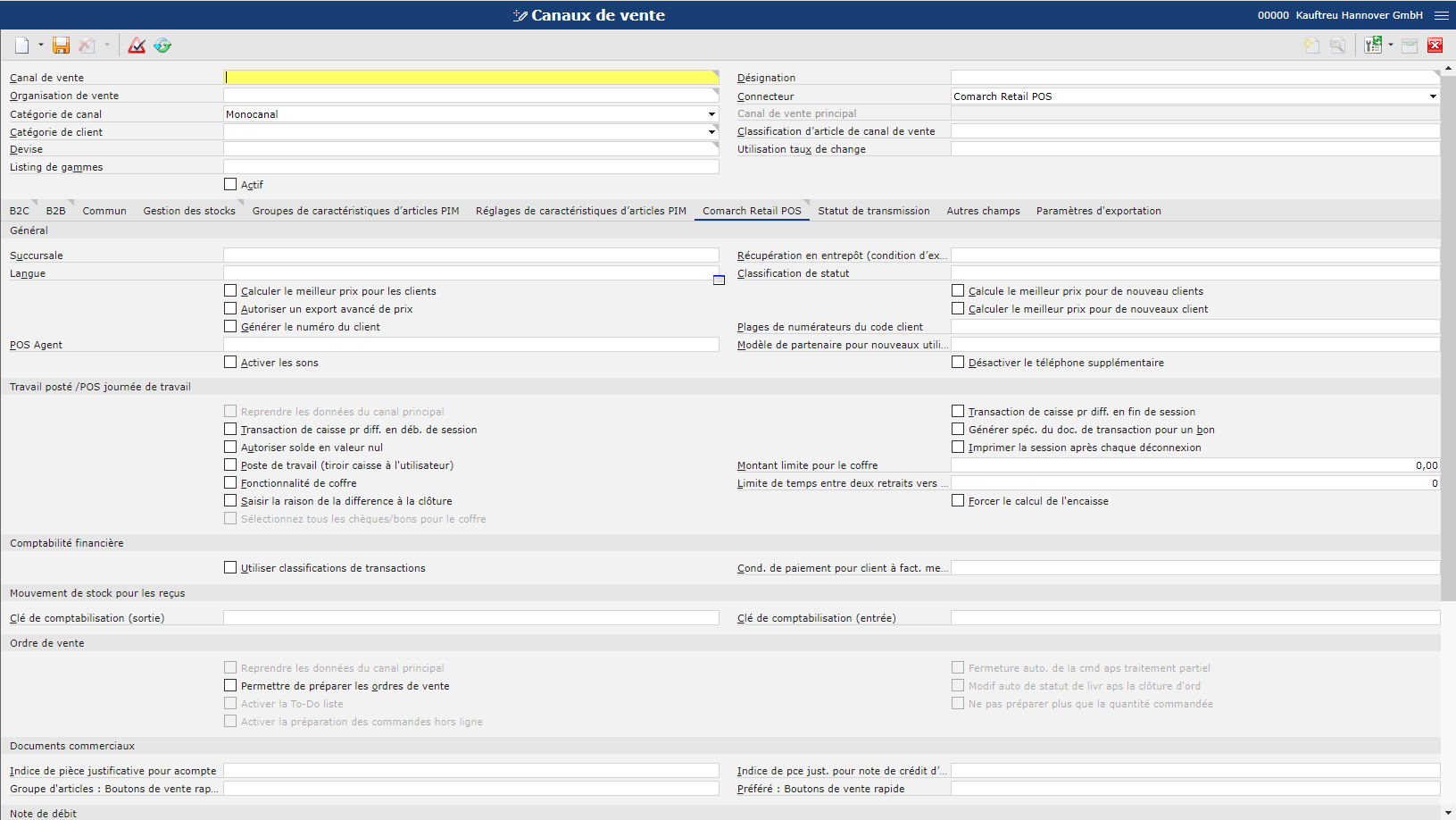1456x820 pixels.
Task: Click the greyed-out delete document icon
Action: point(87,46)
